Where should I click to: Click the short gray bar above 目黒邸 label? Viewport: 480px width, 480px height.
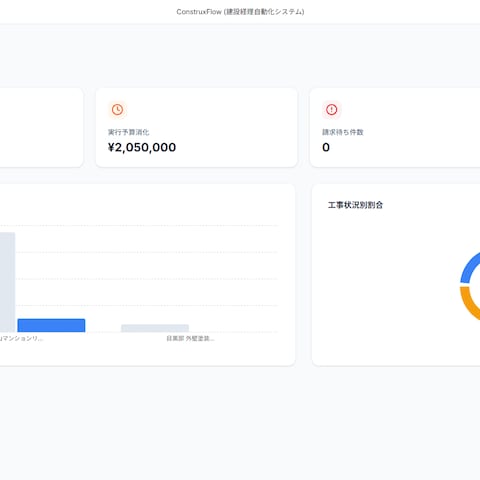pyautogui.click(x=155, y=328)
